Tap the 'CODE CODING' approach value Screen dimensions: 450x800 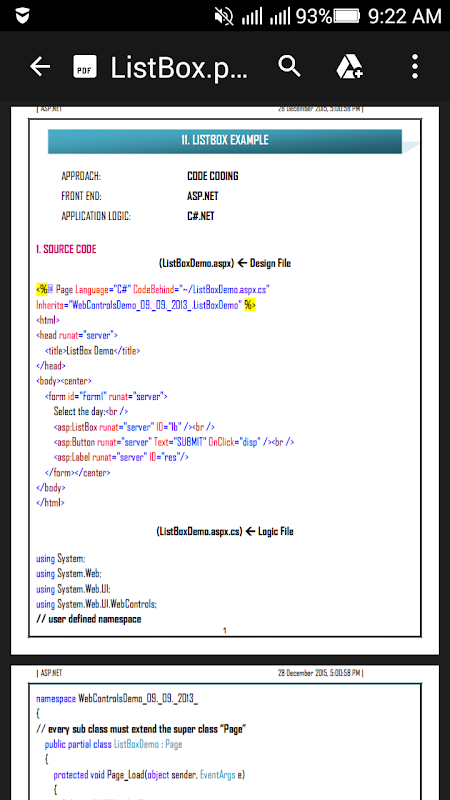213,177
